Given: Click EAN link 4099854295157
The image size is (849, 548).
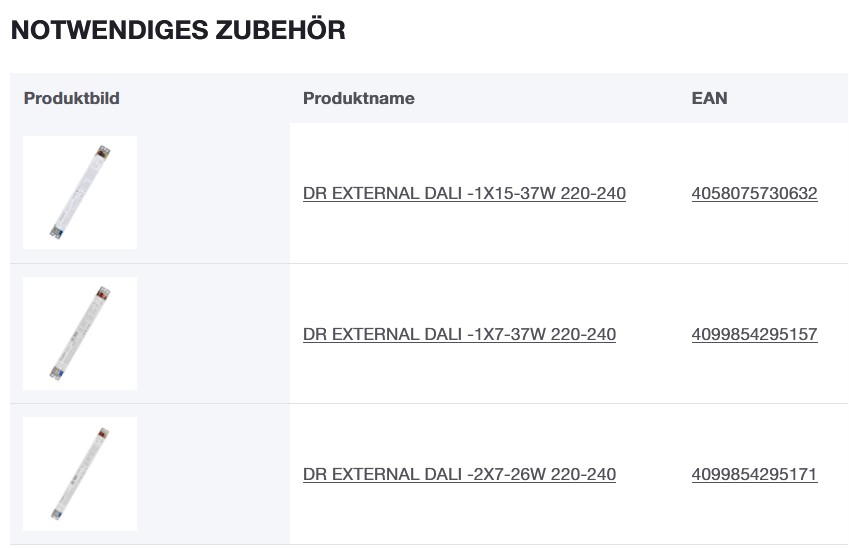Looking at the screenshot, I should coord(754,334).
